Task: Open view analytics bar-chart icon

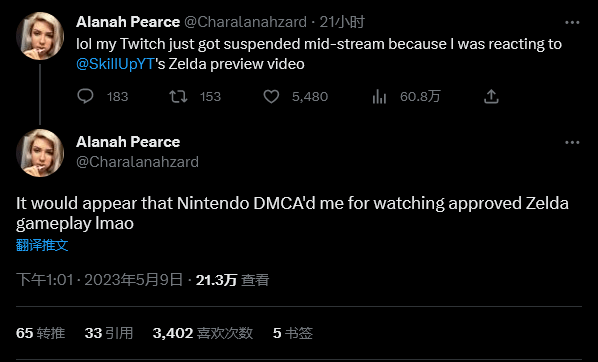Action: (x=379, y=97)
